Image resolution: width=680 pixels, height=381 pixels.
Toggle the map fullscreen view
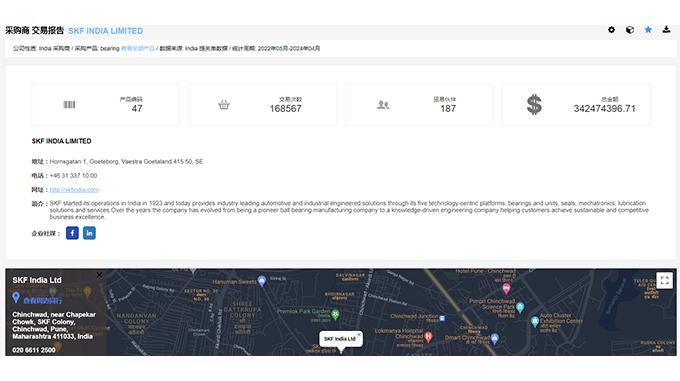pyautogui.click(x=664, y=280)
